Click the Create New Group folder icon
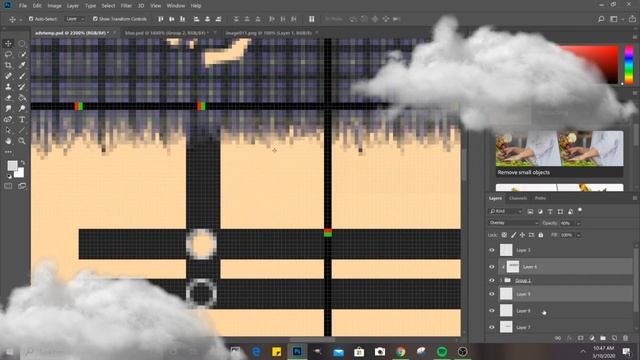 coord(603,338)
